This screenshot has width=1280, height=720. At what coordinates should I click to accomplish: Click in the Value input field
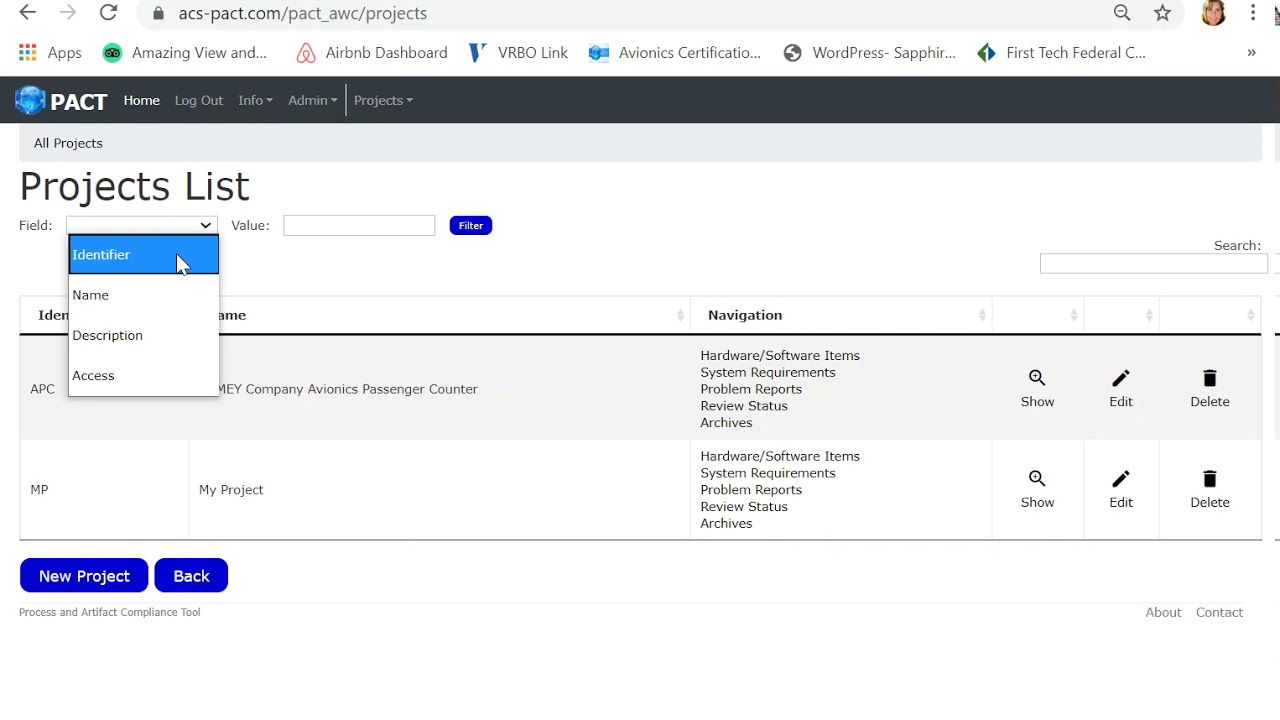pyautogui.click(x=359, y=225)
